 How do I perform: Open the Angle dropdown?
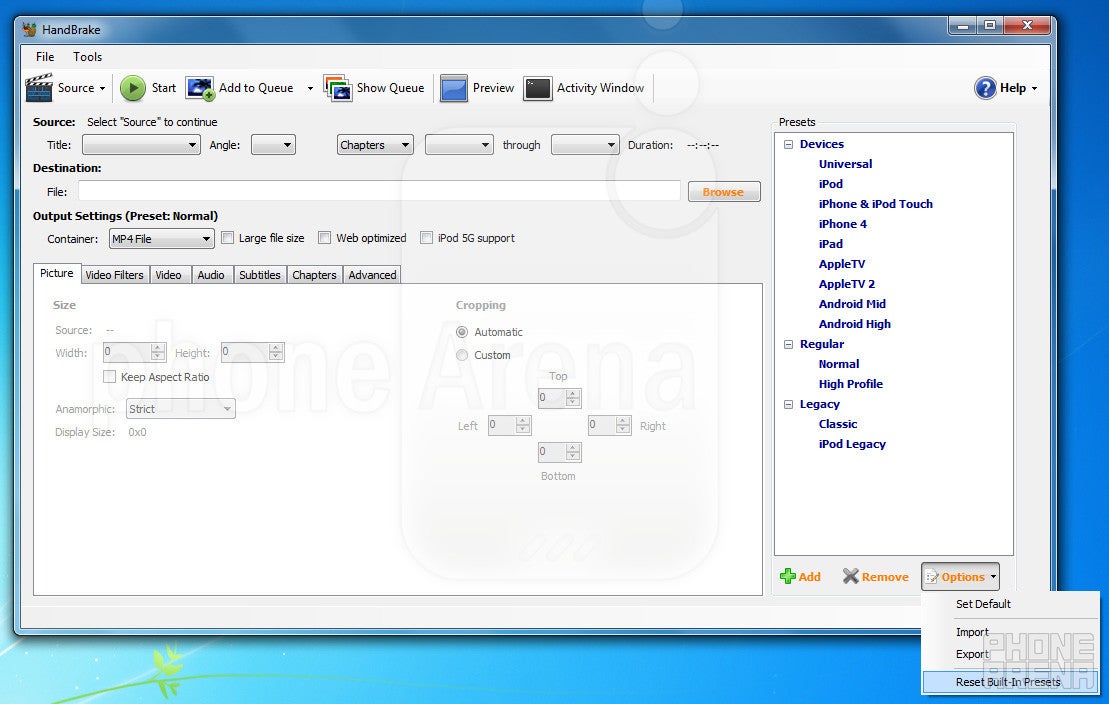pyautogui.click(x=273, y=145)
